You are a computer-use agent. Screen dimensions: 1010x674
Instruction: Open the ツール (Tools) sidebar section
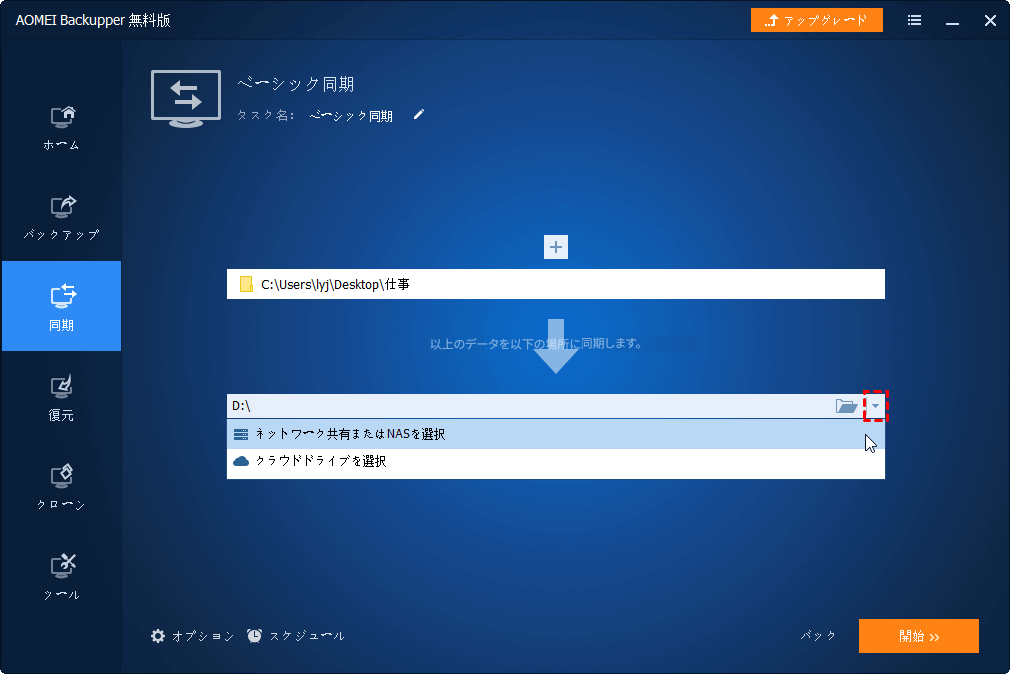61,577
